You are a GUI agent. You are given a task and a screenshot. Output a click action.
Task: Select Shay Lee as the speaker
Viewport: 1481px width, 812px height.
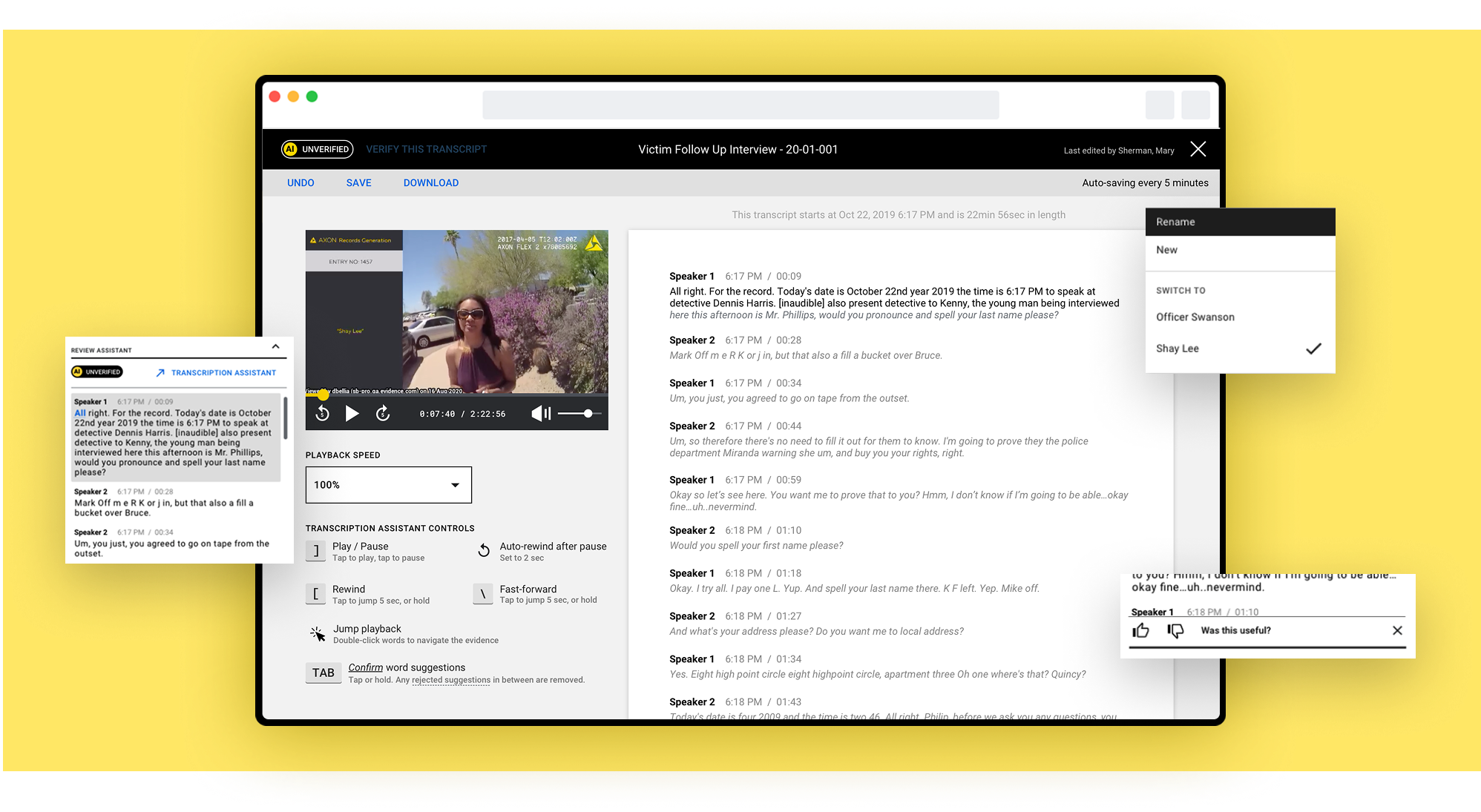coord(1178,349)
